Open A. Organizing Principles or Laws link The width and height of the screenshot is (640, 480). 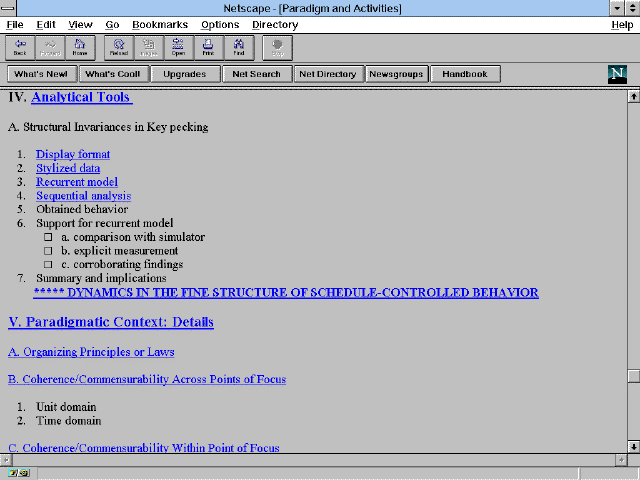(91, 352)
